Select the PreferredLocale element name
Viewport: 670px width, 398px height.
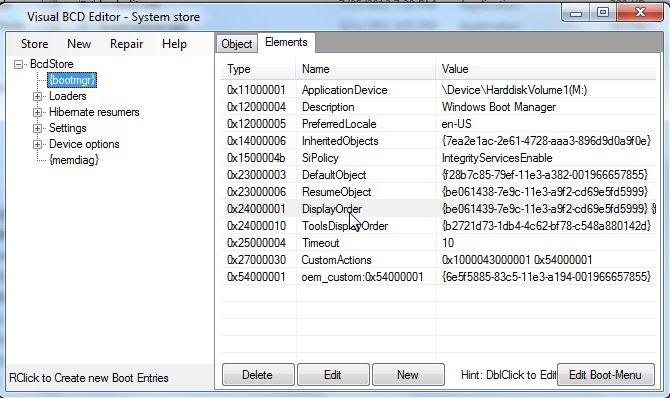pos(339,124)
